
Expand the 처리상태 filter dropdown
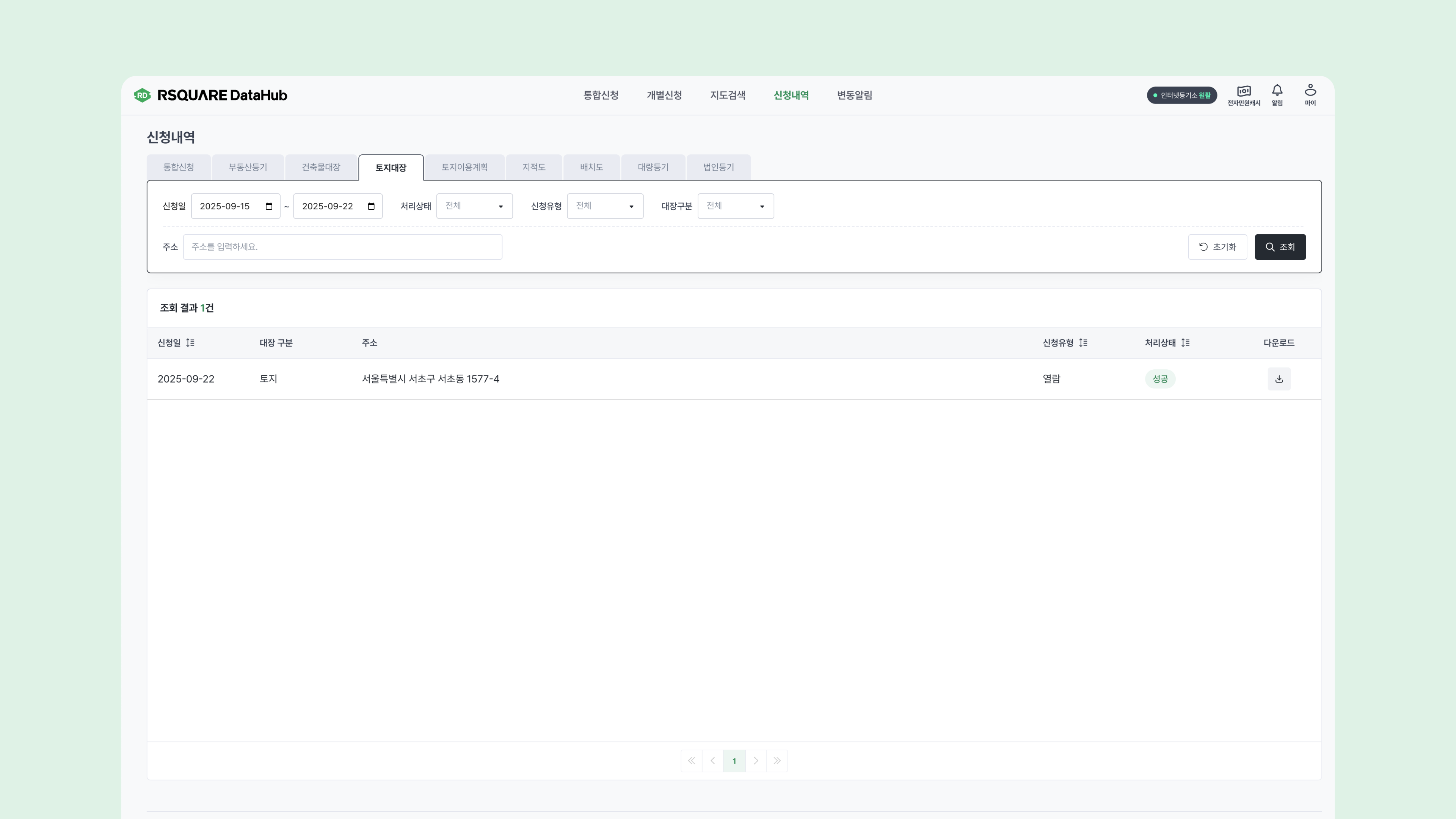(474, 206)
